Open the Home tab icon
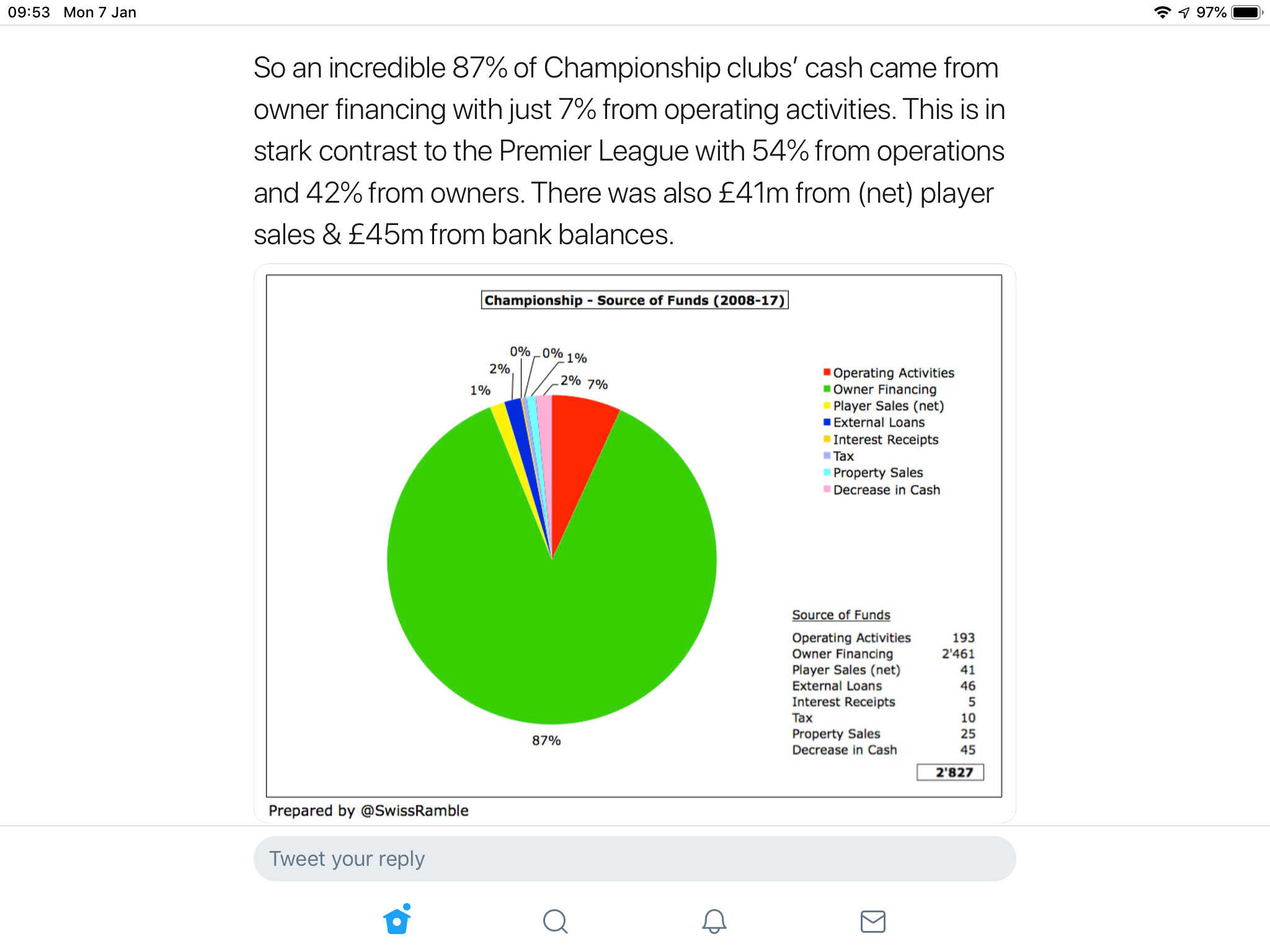 click(397, 920)
